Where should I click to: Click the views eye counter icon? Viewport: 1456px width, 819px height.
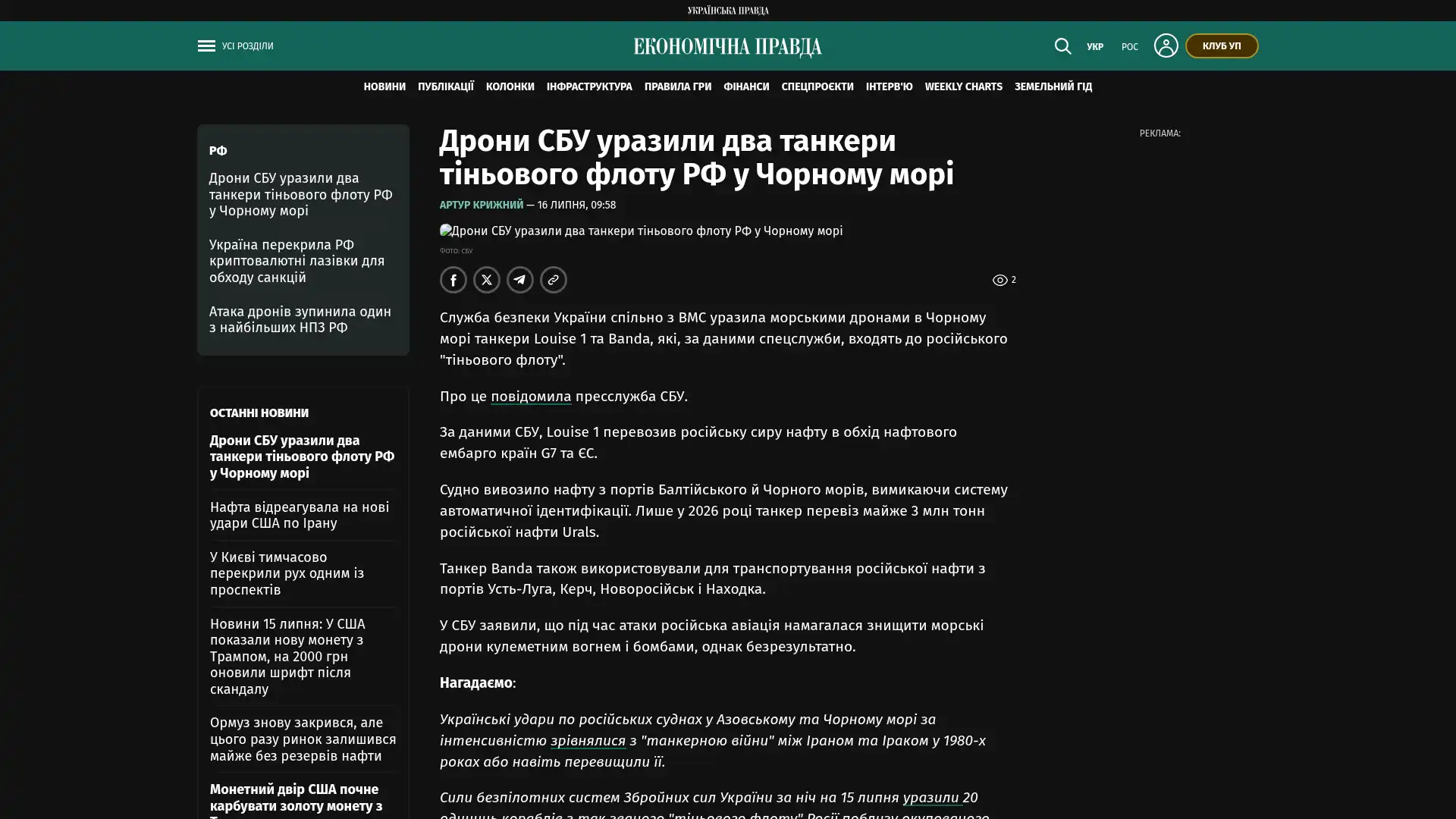coord(999,280)
